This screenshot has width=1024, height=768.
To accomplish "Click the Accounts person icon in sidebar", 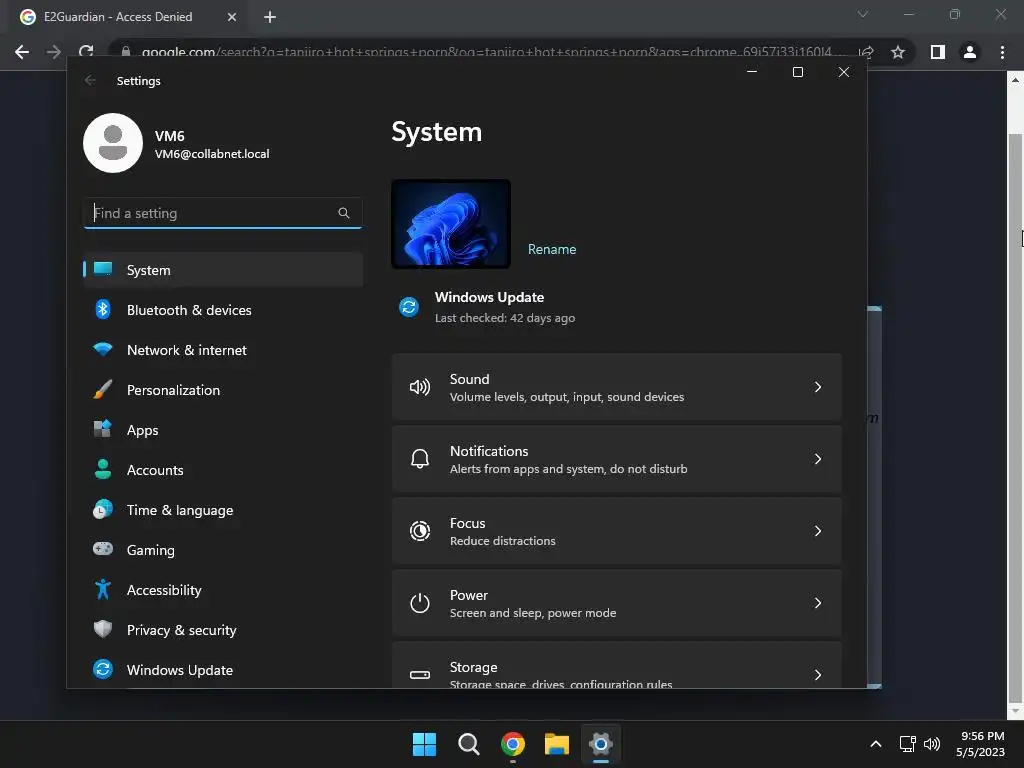I will tap(103, 469).
